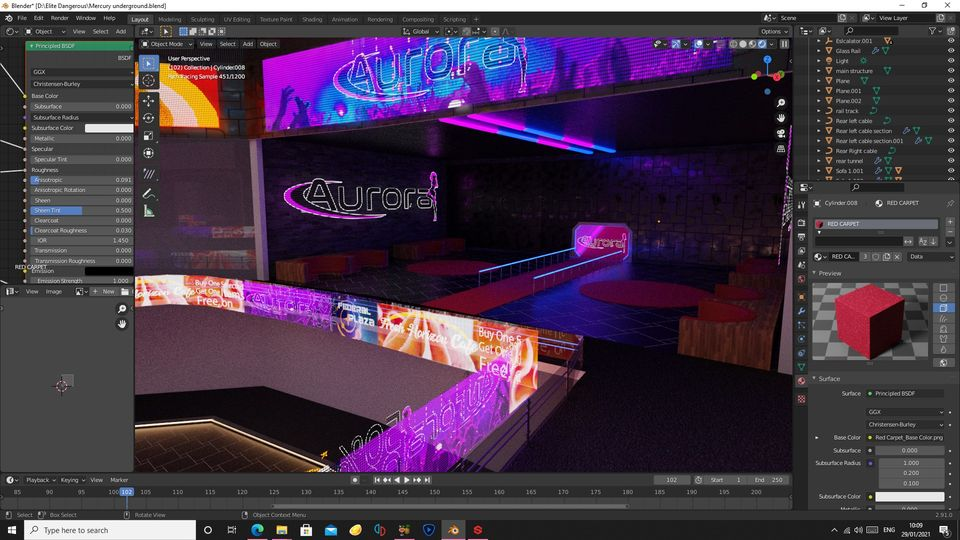This screenshot has height=540, width=960.
Task: Choose the Measure tool
Action: coord(148,211)
